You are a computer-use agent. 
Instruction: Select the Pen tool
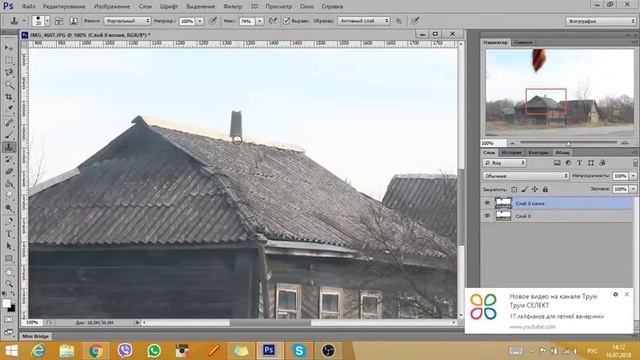[x=9, y=222]
